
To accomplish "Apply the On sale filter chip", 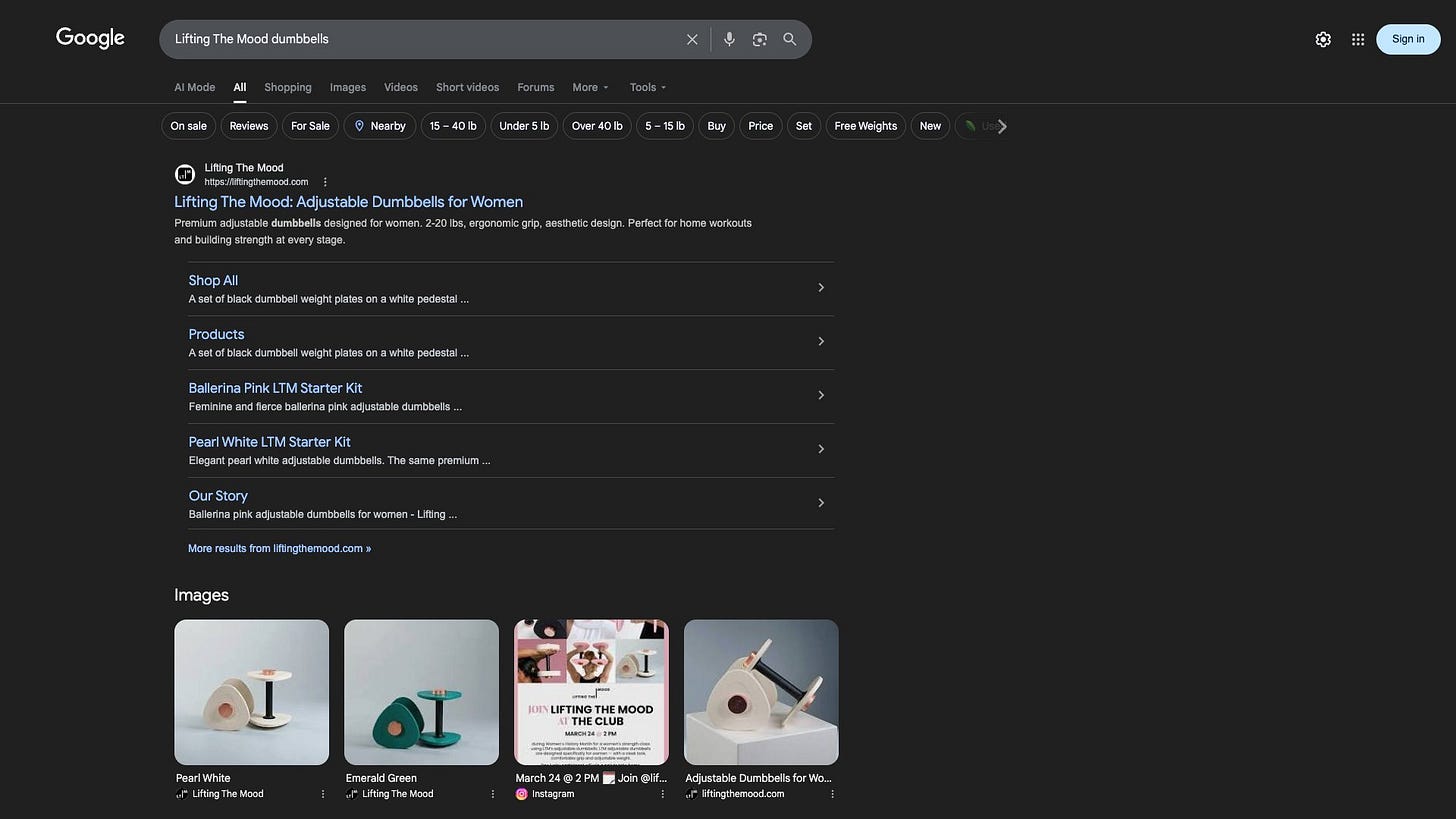I will click(x=188, y=126).
